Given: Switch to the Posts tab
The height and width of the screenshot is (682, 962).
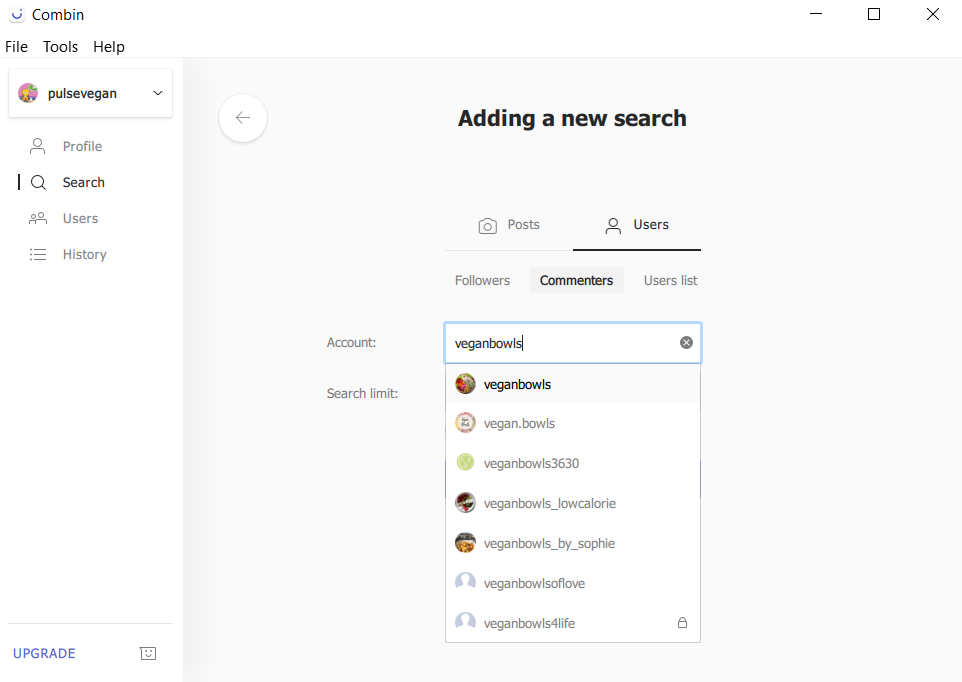Looking at the screenshot, I should pyautogui.click(x=509, y=225).
